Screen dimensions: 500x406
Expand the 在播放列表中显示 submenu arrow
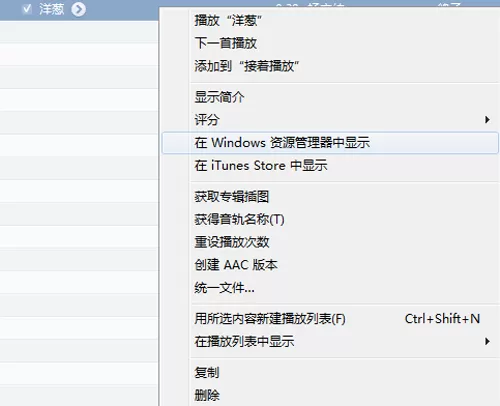pyautogui.click(x=487, y=341)
